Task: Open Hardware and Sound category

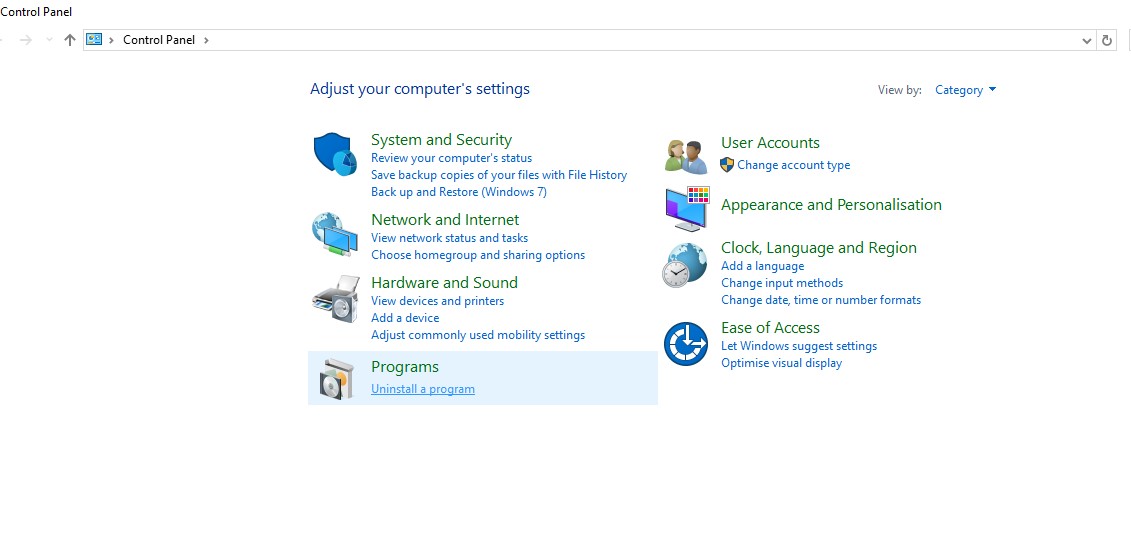Action: tap(444, 283)
